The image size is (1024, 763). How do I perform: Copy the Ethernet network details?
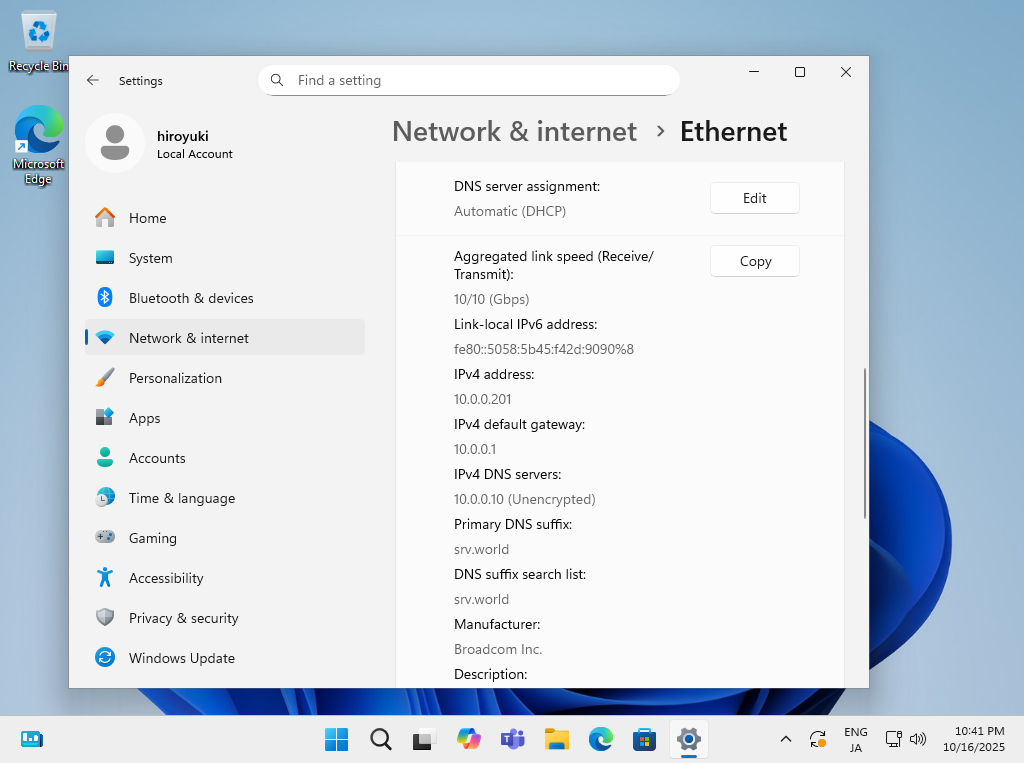point(754,261)
